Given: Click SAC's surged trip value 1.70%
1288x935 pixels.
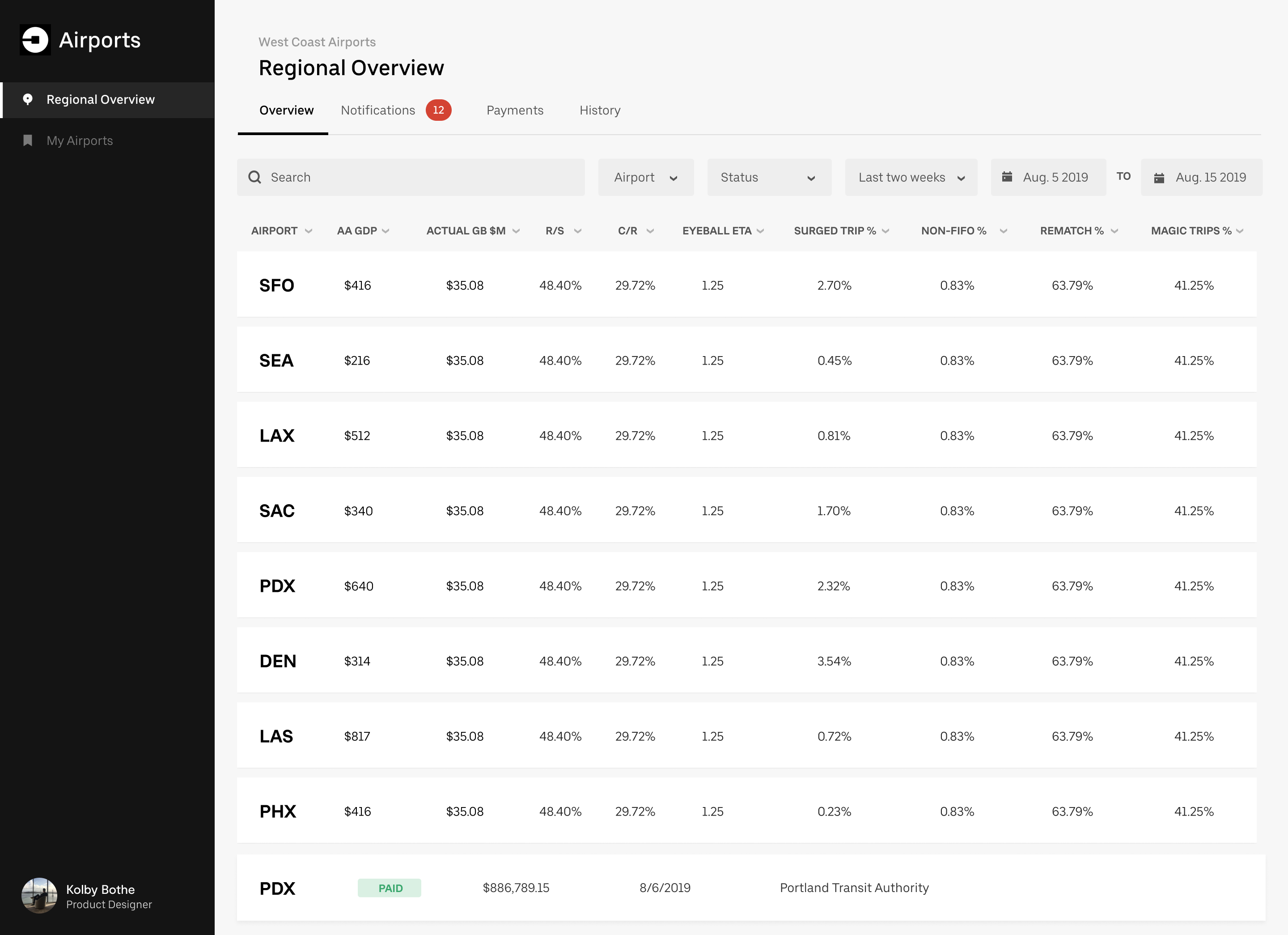Looking at the screenshot, I should [834, 511].
